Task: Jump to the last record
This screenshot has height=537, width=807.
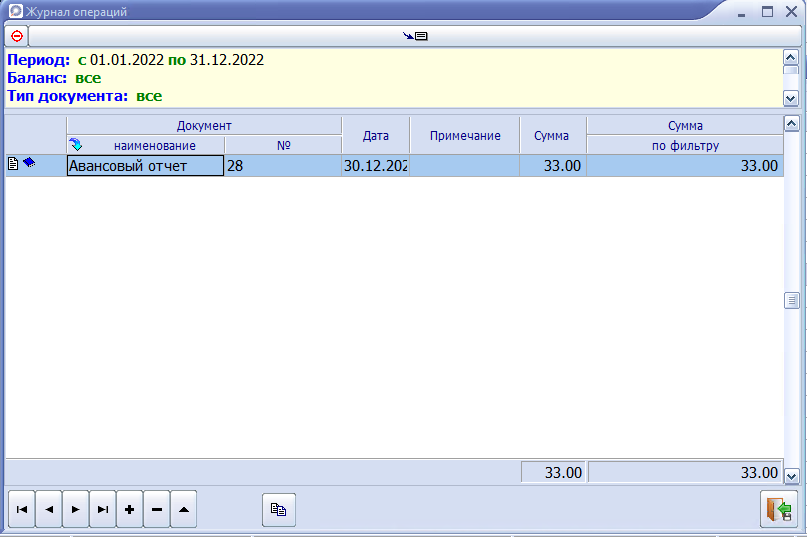Action: click(x=102, y=509)
